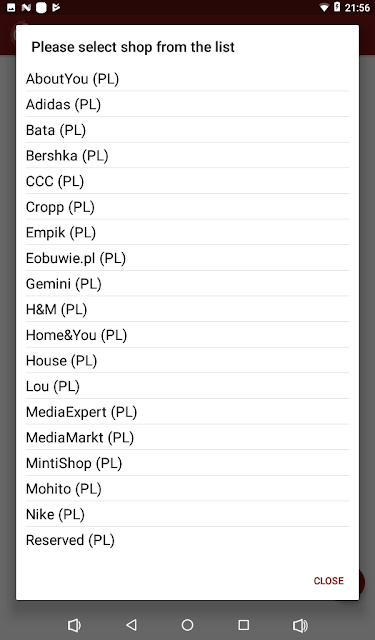Select Eobuwie.pl (PL) entry
Screen dimensions: 375x640
tap(187, 258)
